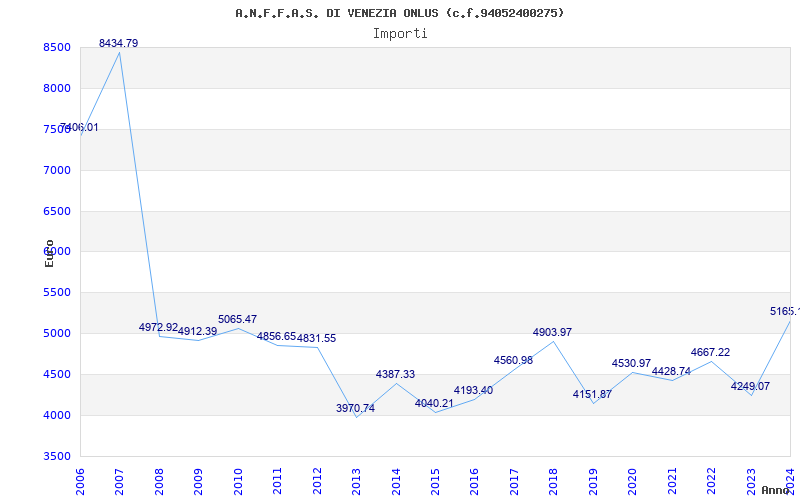Image resolution: width=800 pixels, height=500 pixels.
Task: Select the 2022 x-axis year label
Action: (712, 482)
